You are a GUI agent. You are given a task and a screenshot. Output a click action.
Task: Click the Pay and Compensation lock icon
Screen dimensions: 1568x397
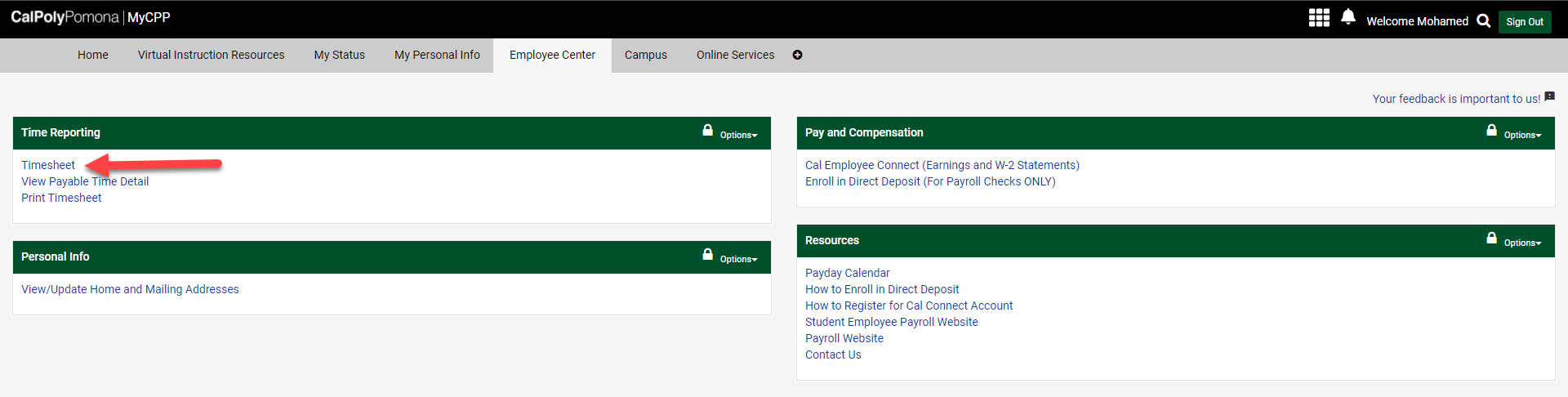tap(1491, 131)
